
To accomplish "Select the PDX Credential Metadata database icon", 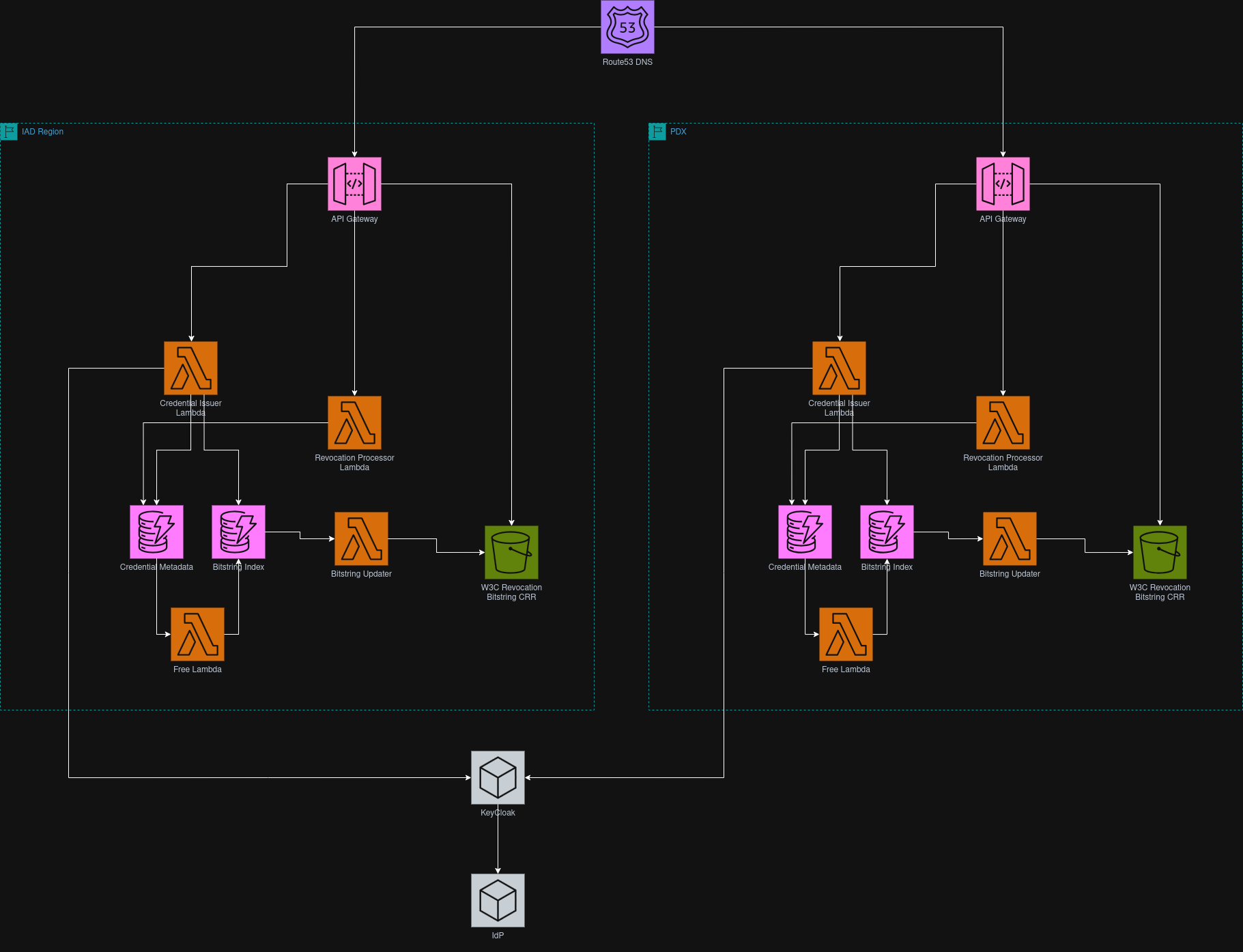I will (805, 532).
